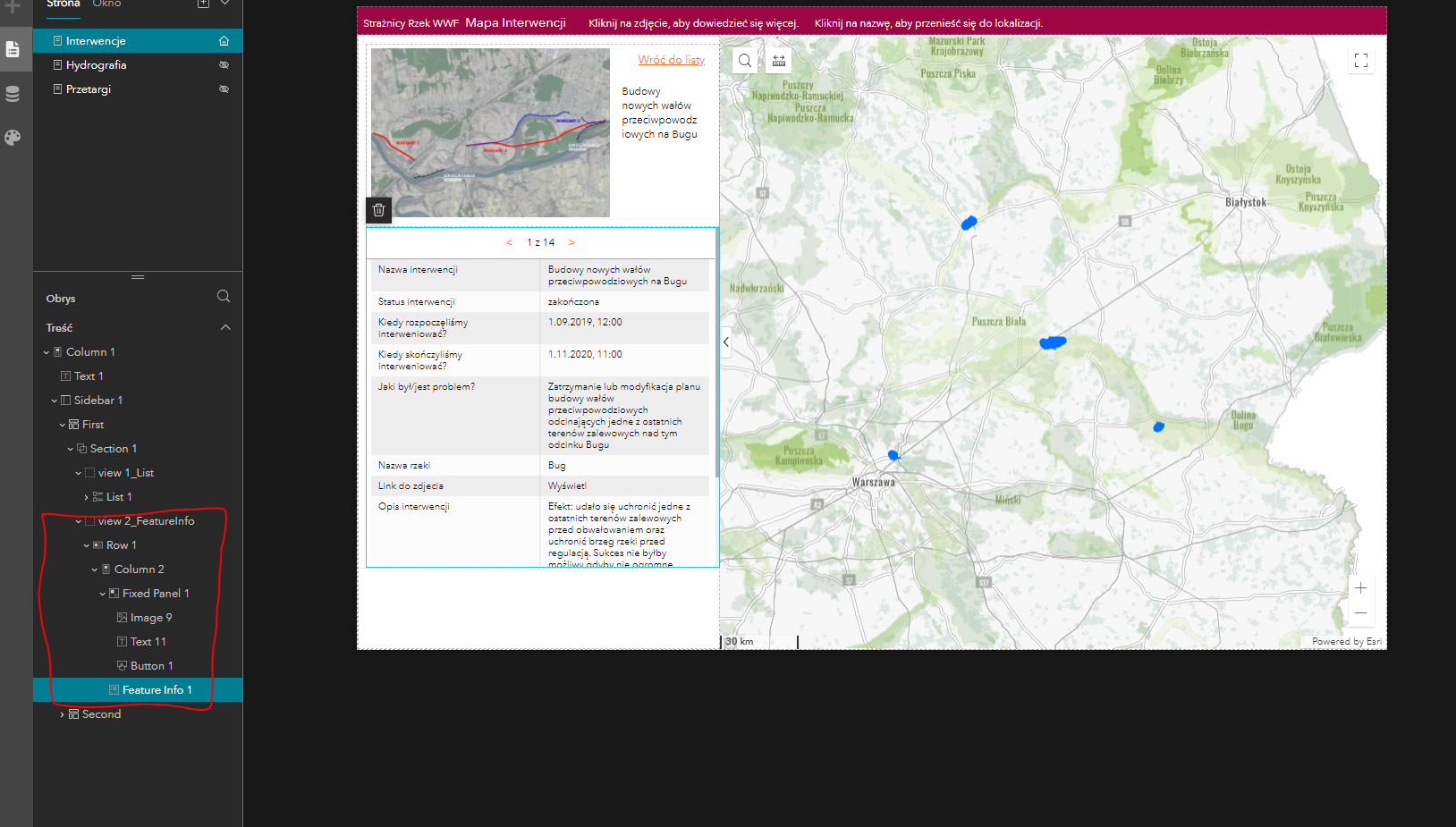Select Text 1 in outline
This screenshot has height=827, width=1456.
[x=89, y=376]
